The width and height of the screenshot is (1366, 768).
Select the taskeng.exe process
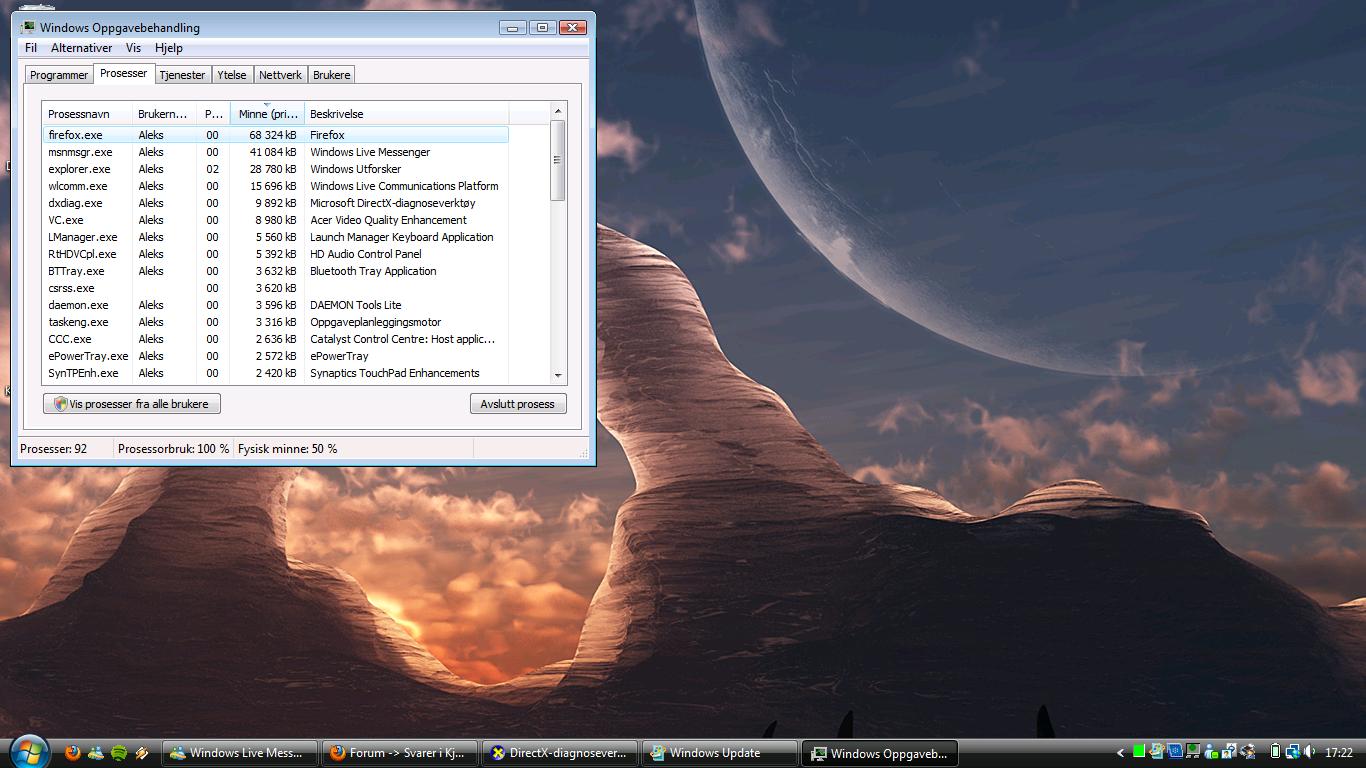tap(276, 322)
